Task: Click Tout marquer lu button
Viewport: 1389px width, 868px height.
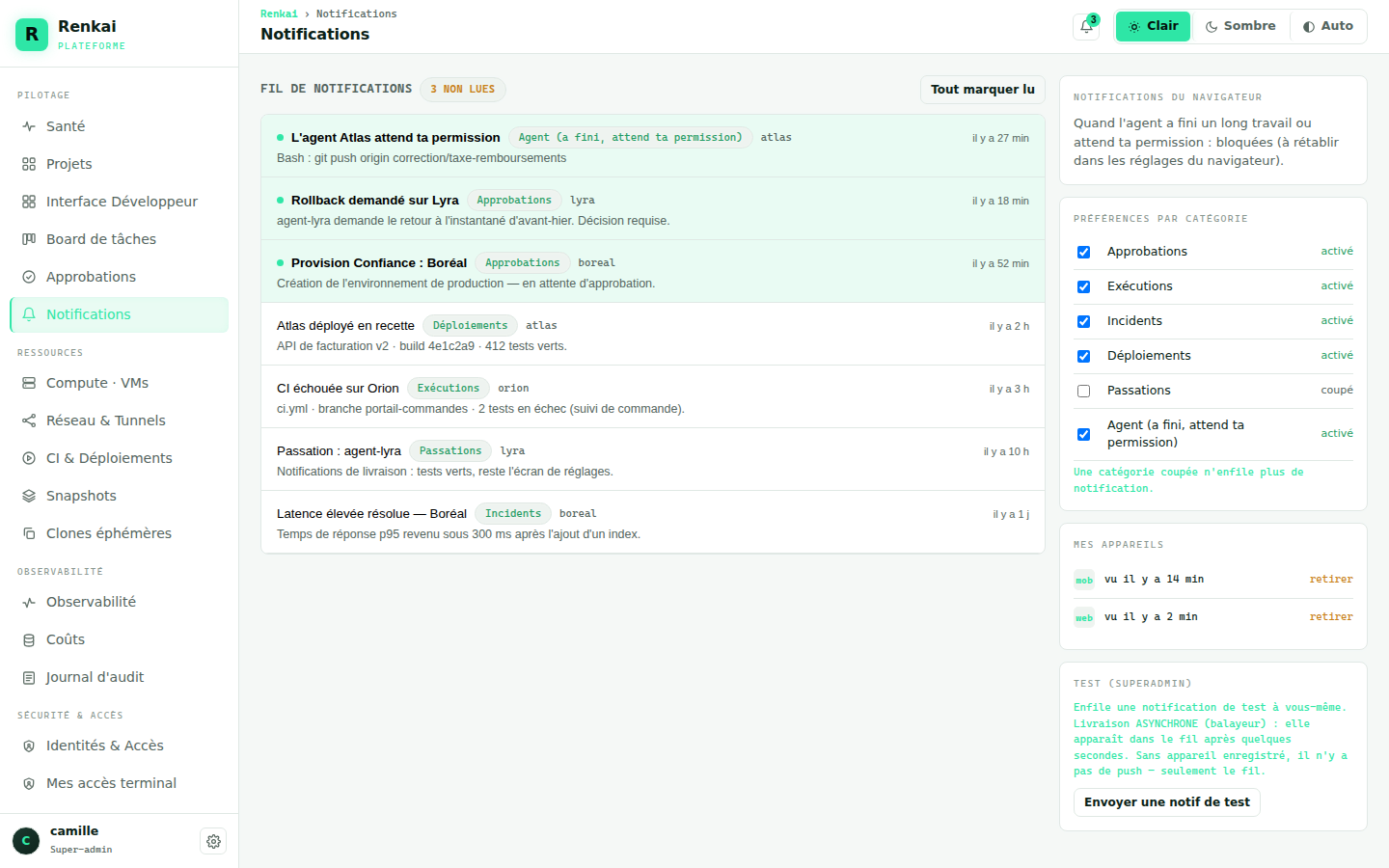Action: (983, 90)
